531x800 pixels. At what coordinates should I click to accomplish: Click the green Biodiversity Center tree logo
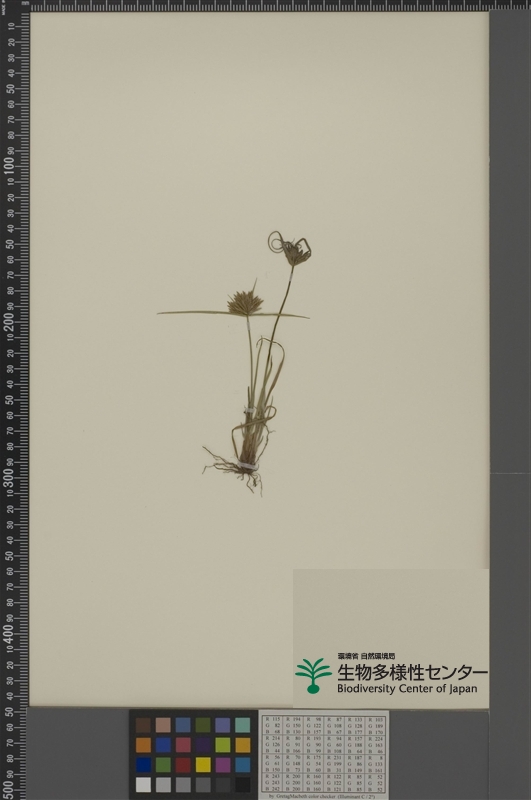313,676
